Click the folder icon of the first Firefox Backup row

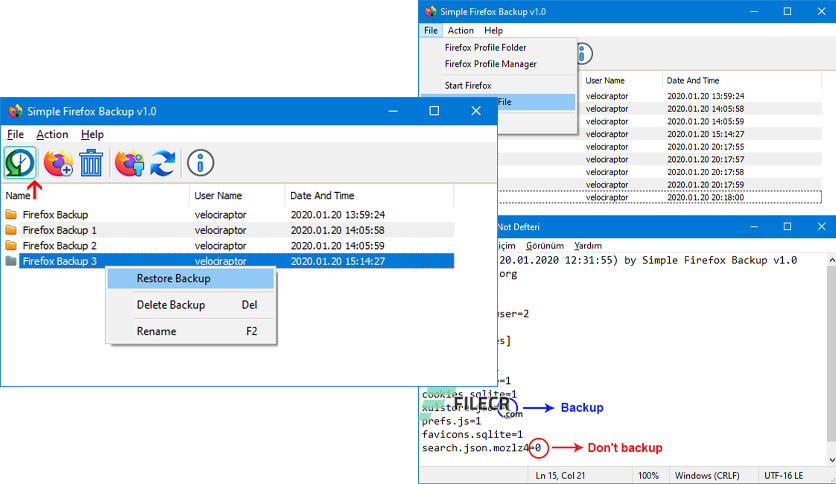[11, 214]
